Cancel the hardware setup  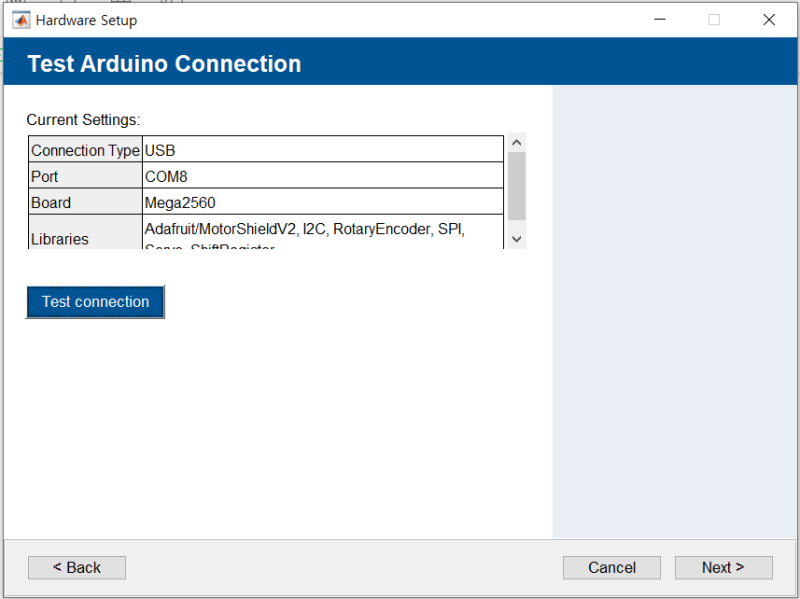(x=612, y=567)
